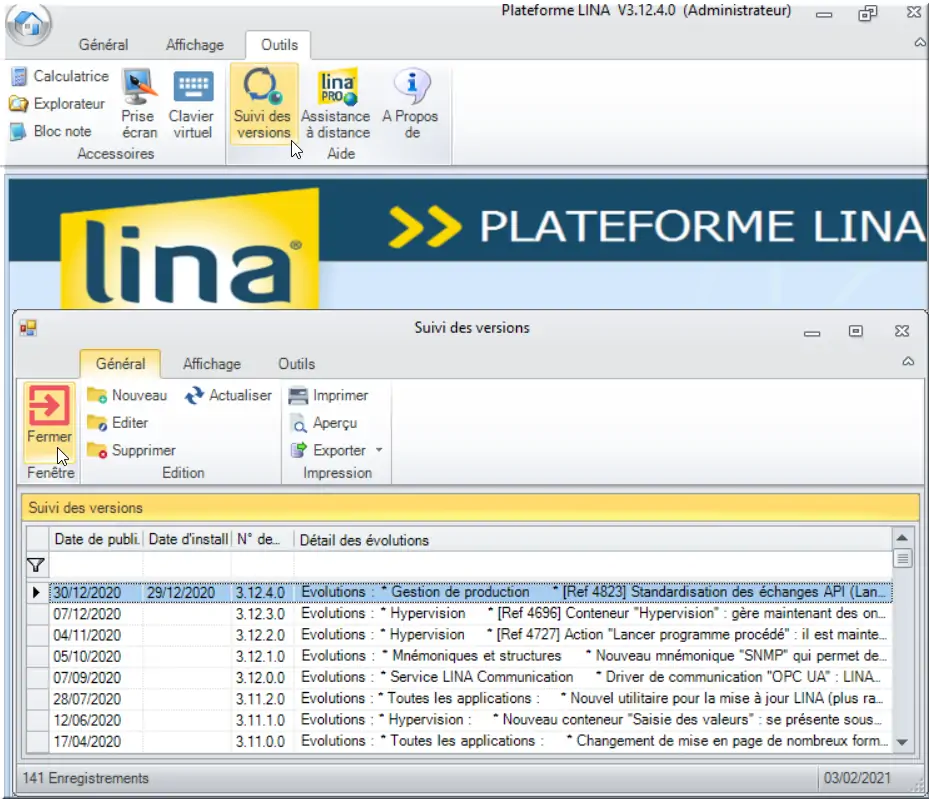This screenshot has width=929, height=799.
Task: Open the Aperçu print preview
Action: click(x=323, y=423)
